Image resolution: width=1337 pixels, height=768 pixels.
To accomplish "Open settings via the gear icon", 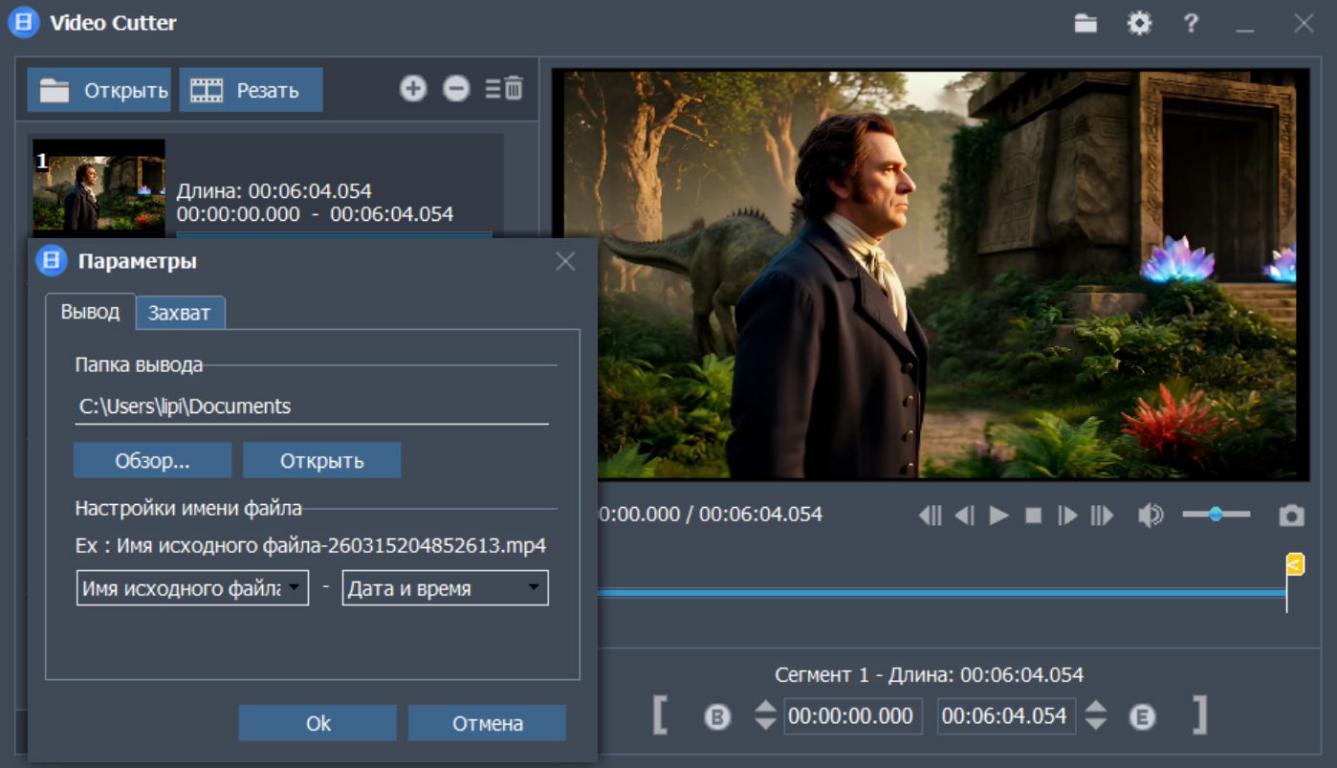I will pyautogui.click(x=1139, y=23).
